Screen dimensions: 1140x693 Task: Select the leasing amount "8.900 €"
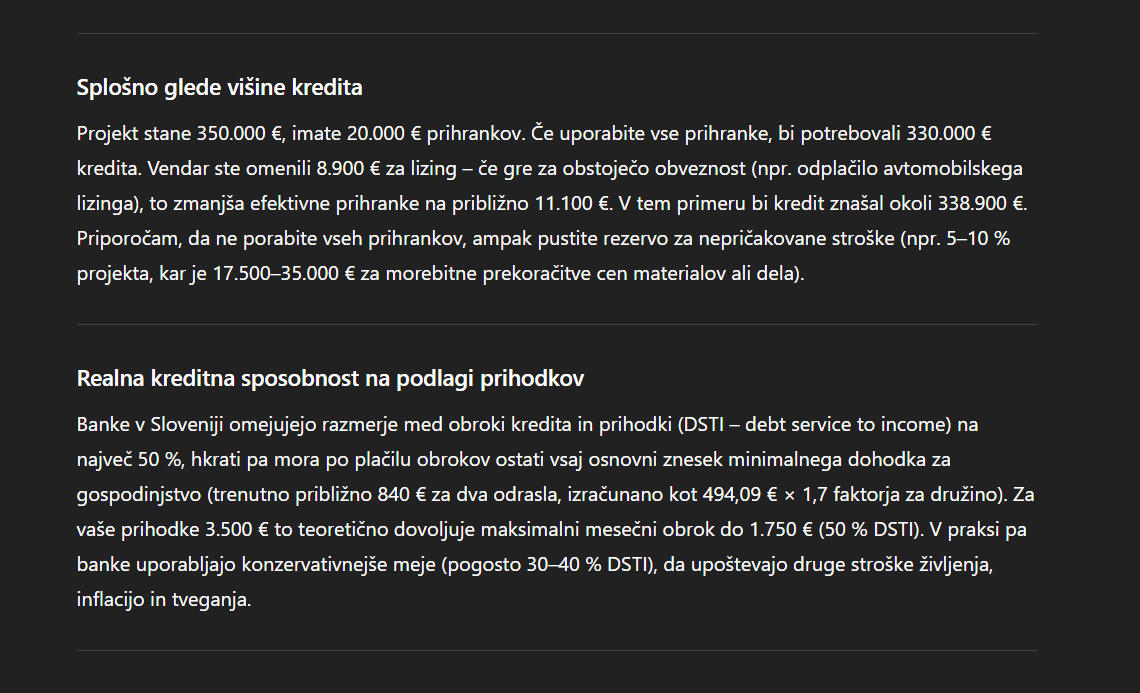point(348,169)
